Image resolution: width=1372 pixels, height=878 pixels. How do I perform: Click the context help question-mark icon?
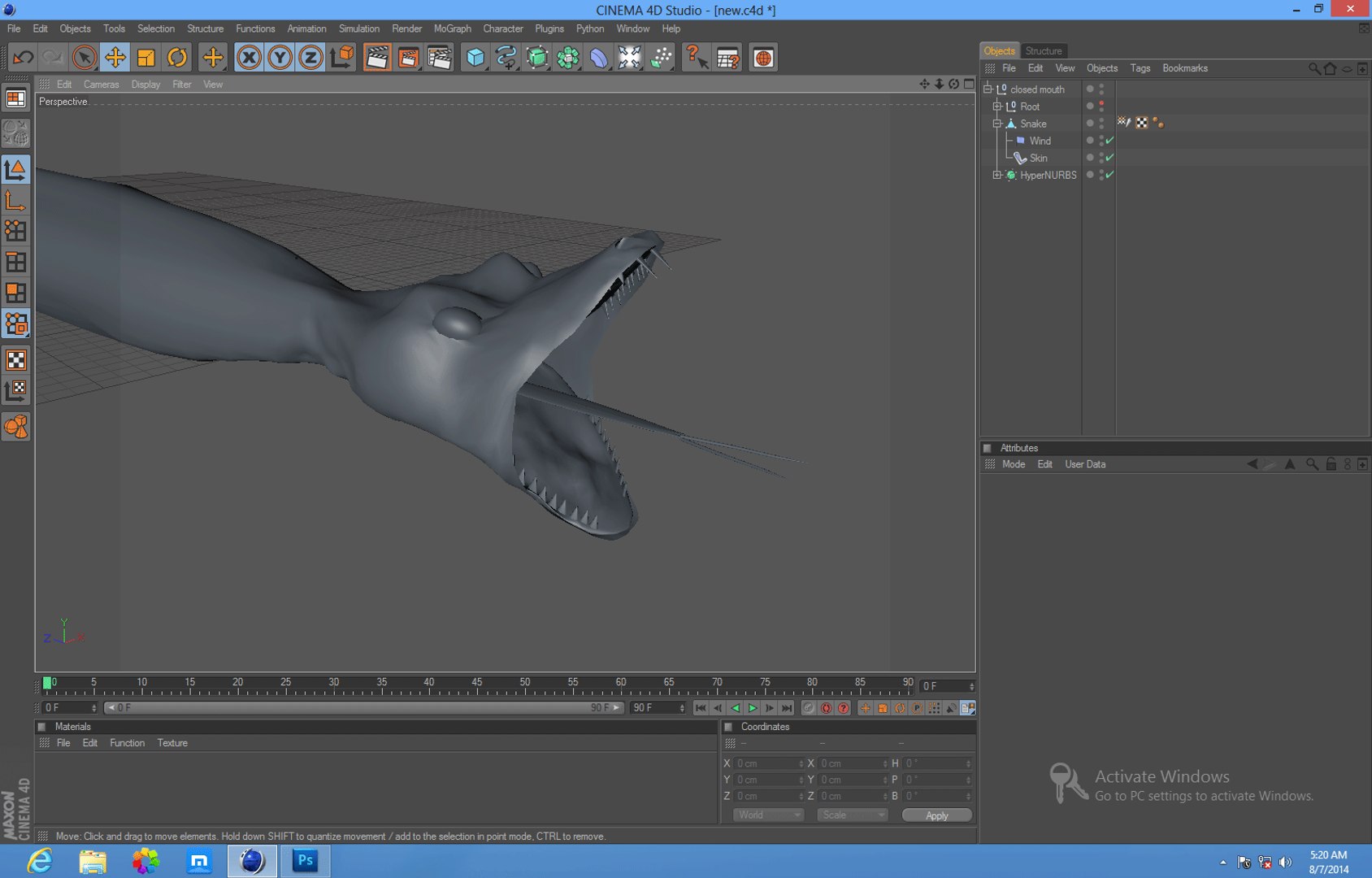click(x=697, y=58)
